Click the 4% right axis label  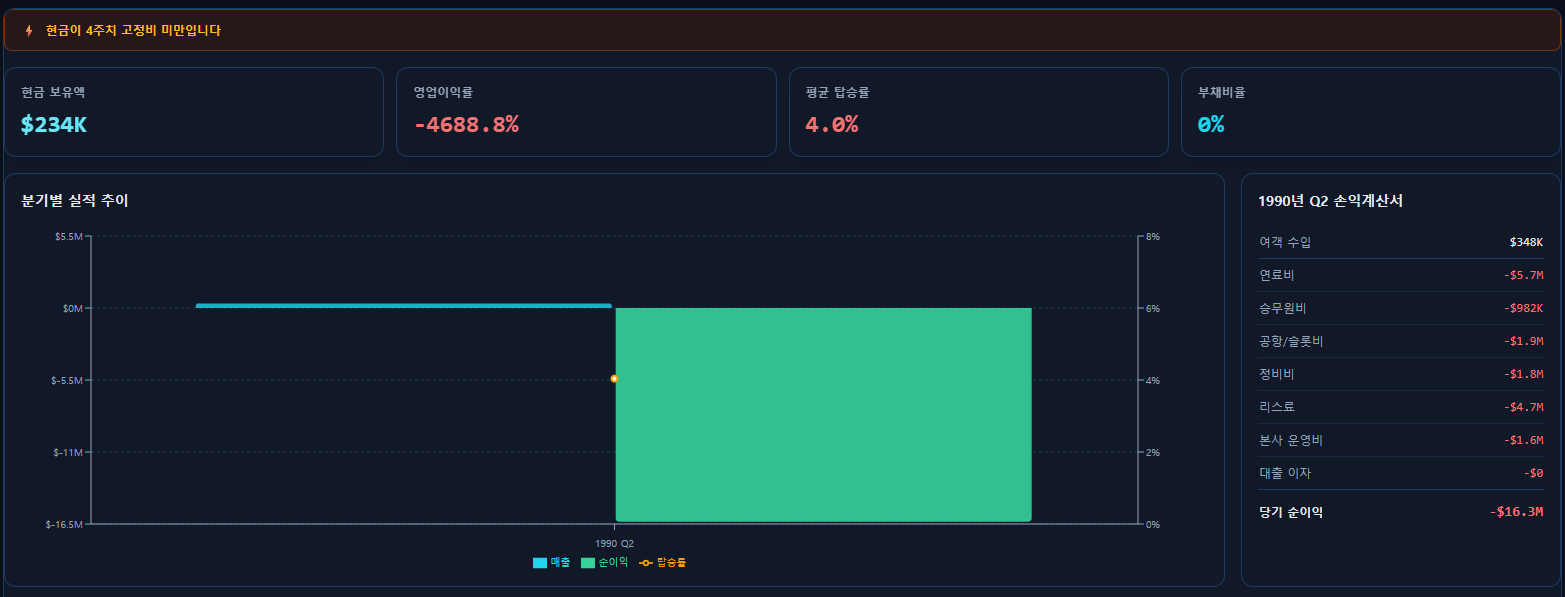(1153, 381)
